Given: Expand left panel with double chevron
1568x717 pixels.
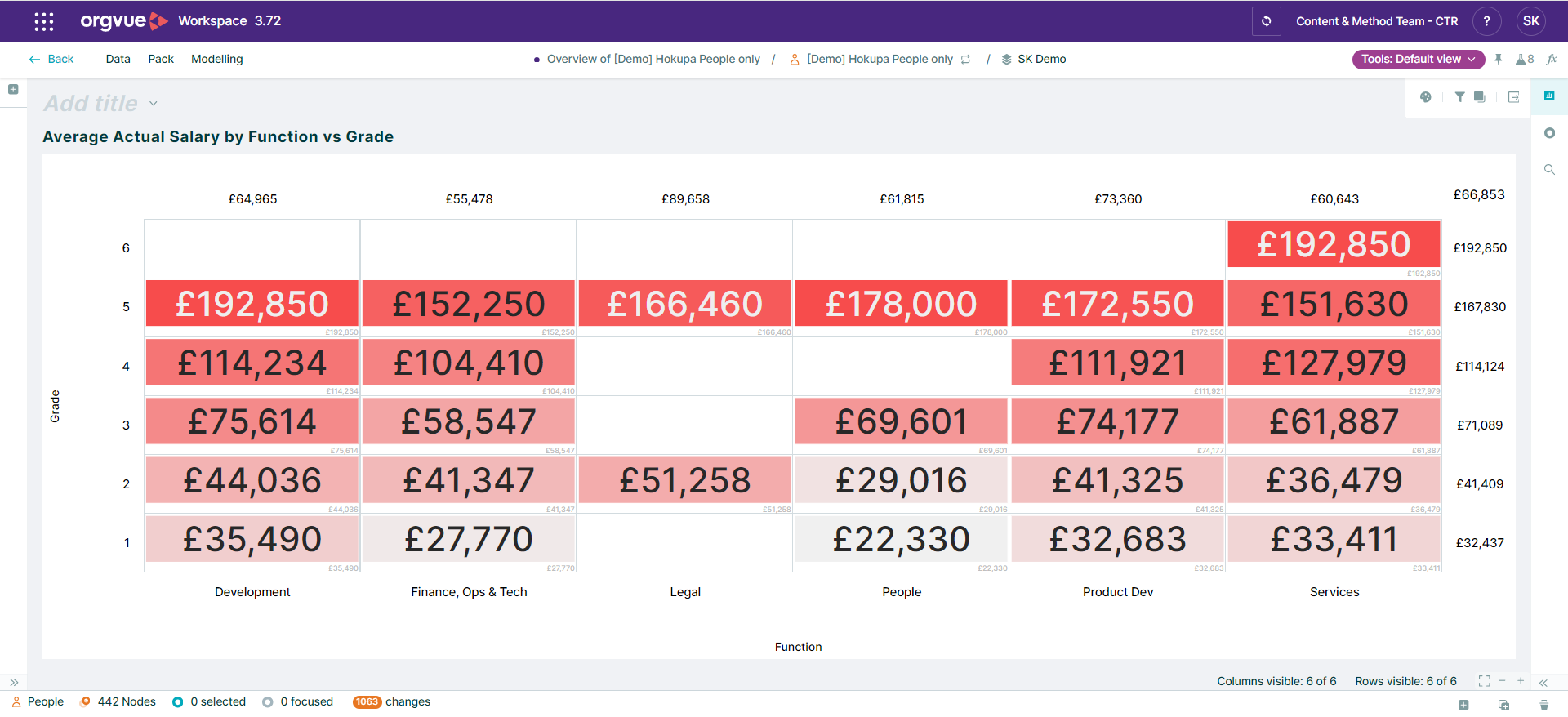Looking at the screenshot, I should click(14, 682).
